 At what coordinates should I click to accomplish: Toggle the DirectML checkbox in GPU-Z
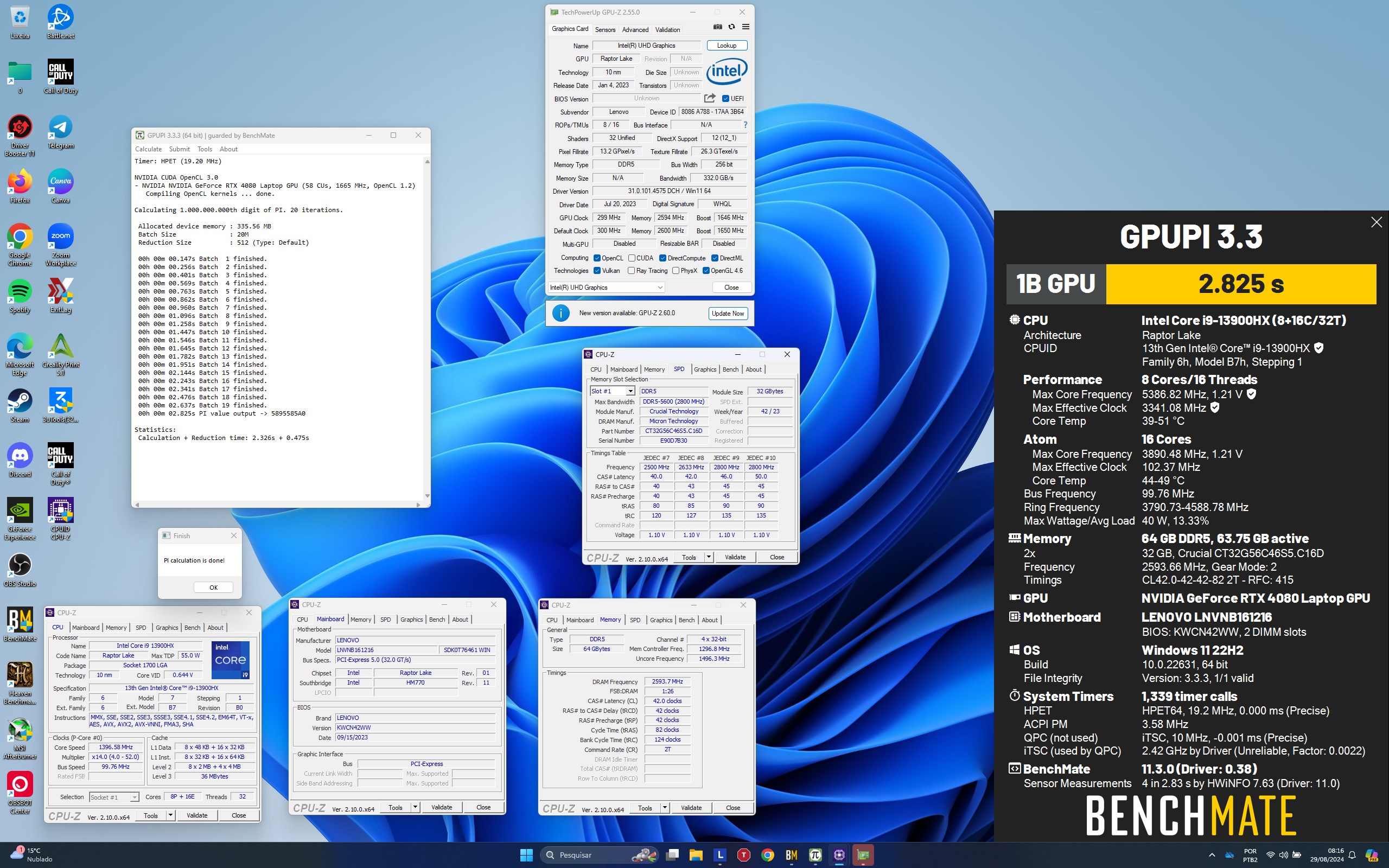point(715,258)
